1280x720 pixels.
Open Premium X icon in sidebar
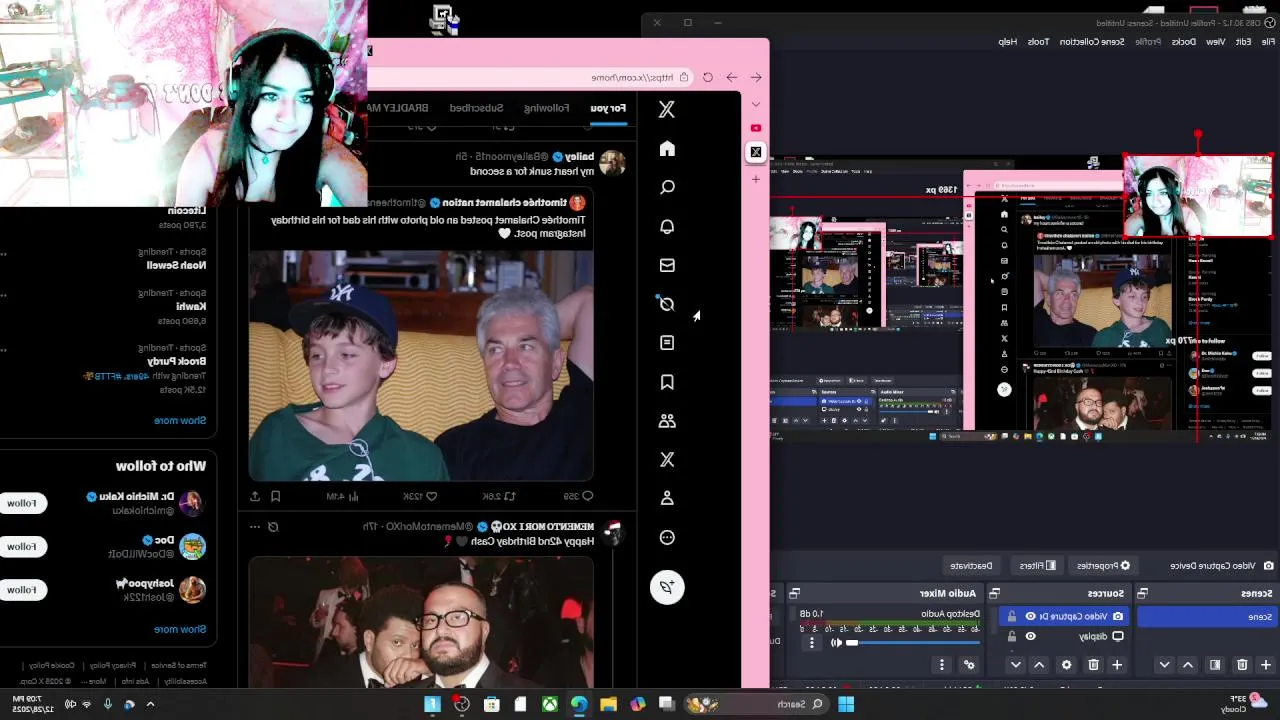click(x=667, y=459)
